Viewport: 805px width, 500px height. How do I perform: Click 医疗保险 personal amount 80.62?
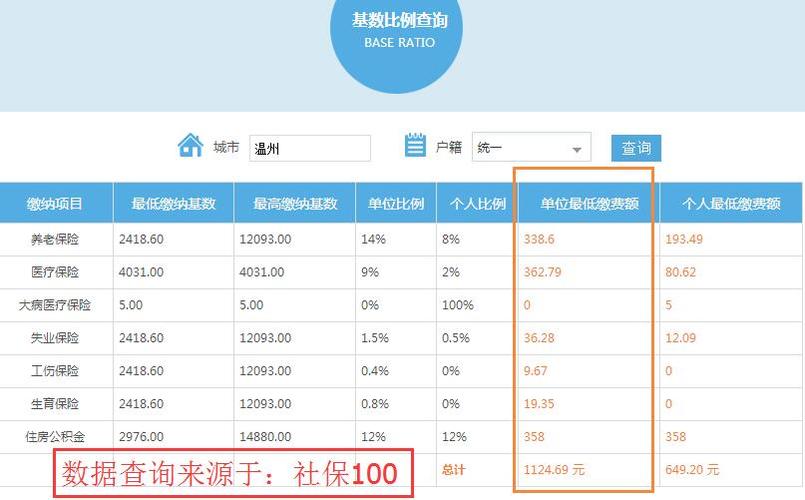click(681, 272)
